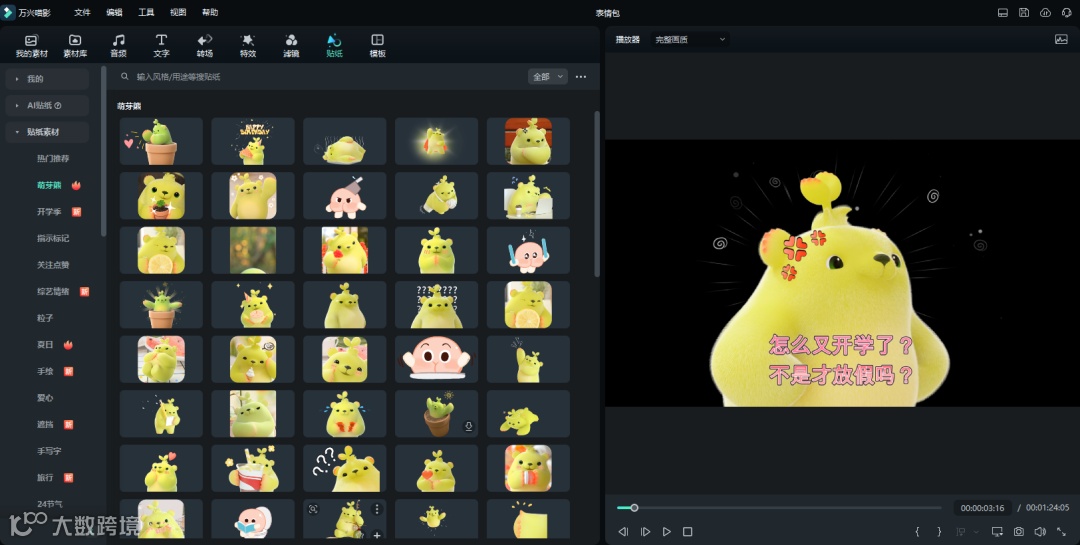Select the 爱心 category
Viewport: 1080px width, 545px height.
(45, 398)
